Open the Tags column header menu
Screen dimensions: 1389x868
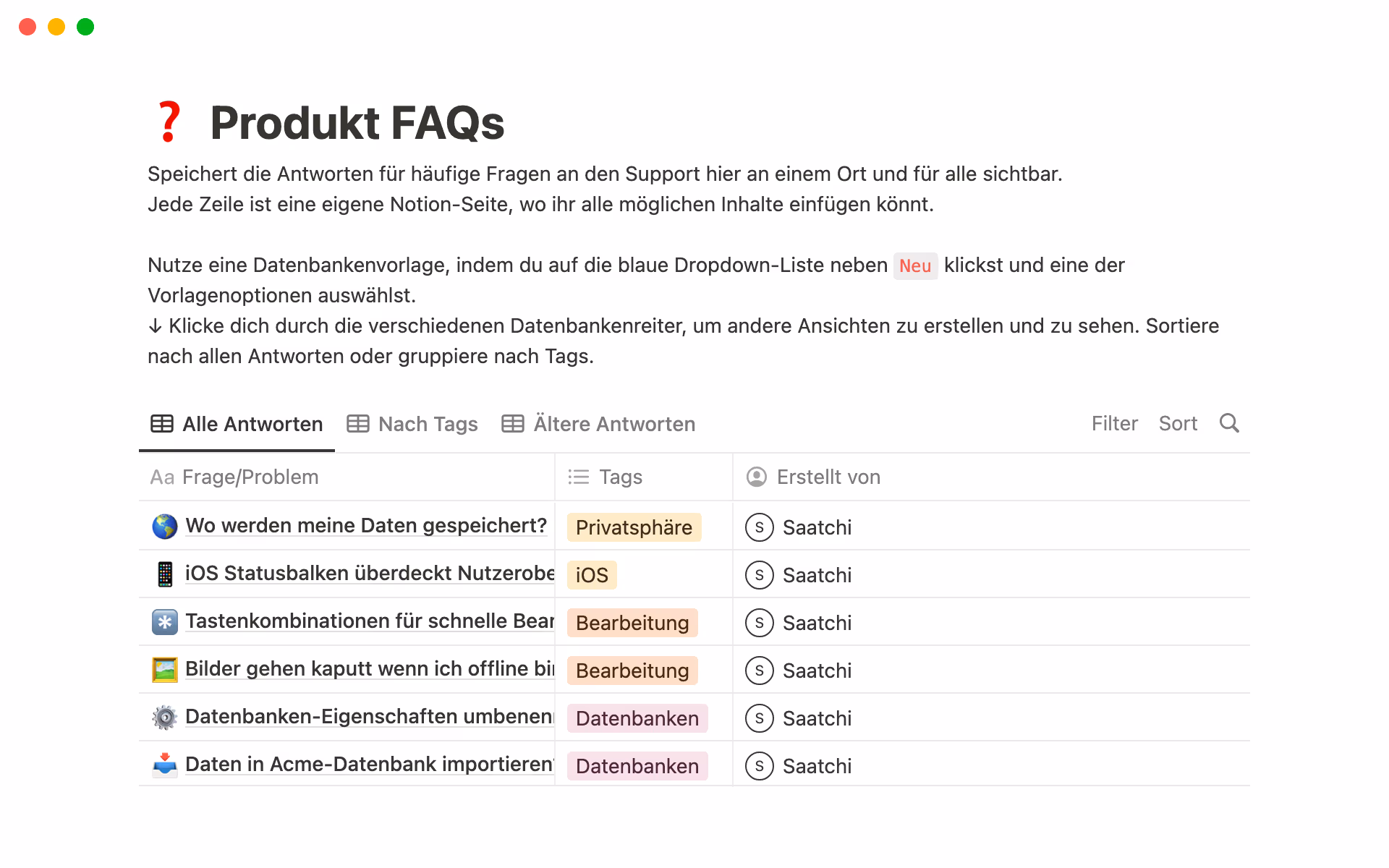[620, 477]
